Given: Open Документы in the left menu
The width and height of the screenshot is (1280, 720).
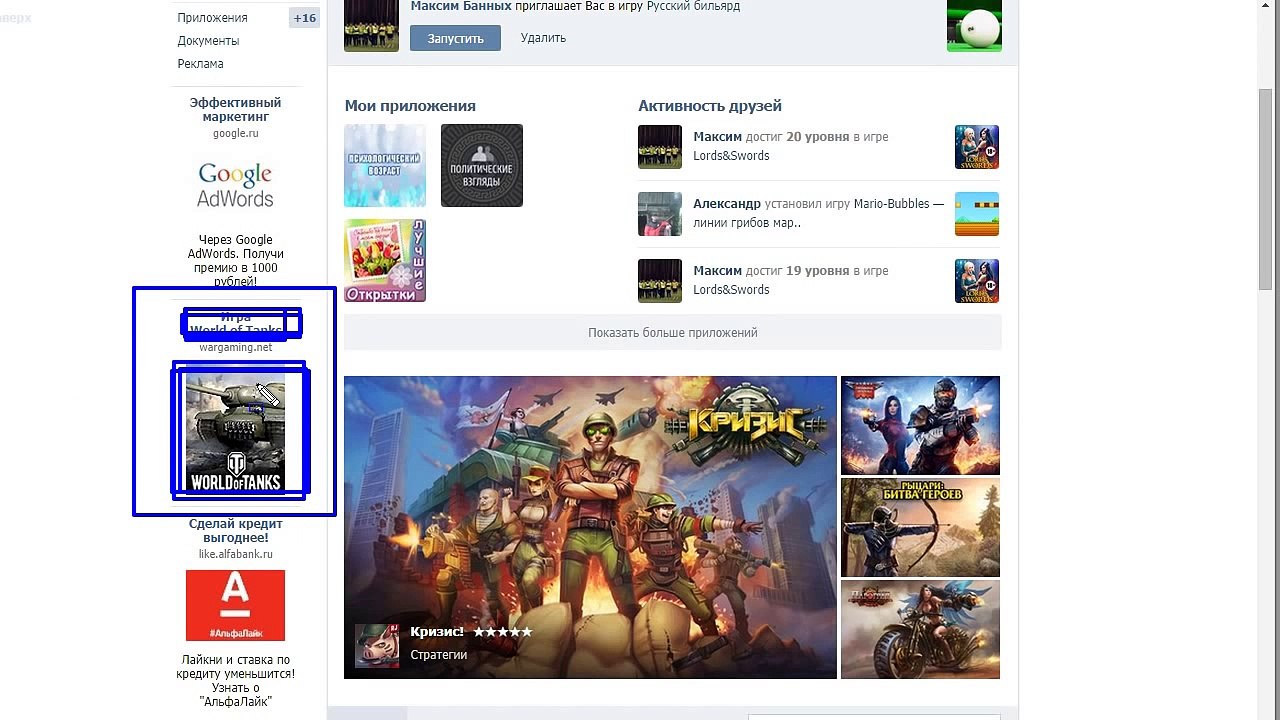Looking at the screenshot, I should click(x=208, y=41).
